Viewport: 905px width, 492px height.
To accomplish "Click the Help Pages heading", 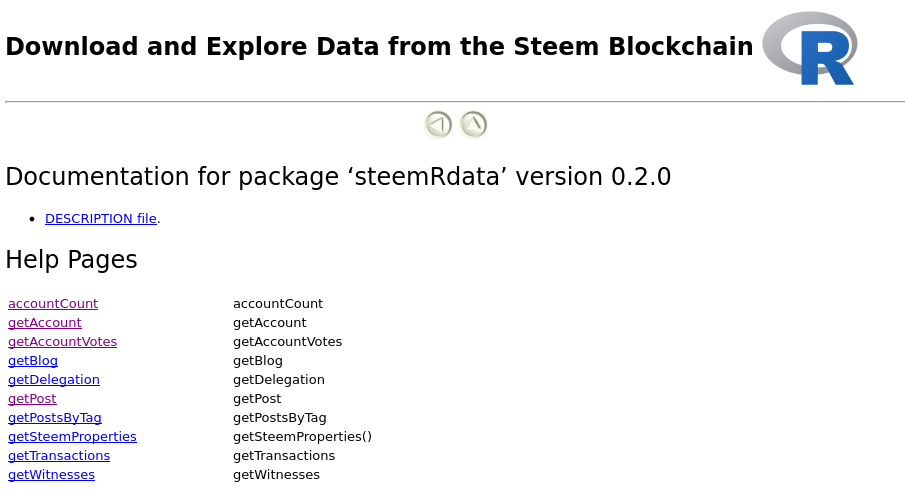I will coord(71,260).
